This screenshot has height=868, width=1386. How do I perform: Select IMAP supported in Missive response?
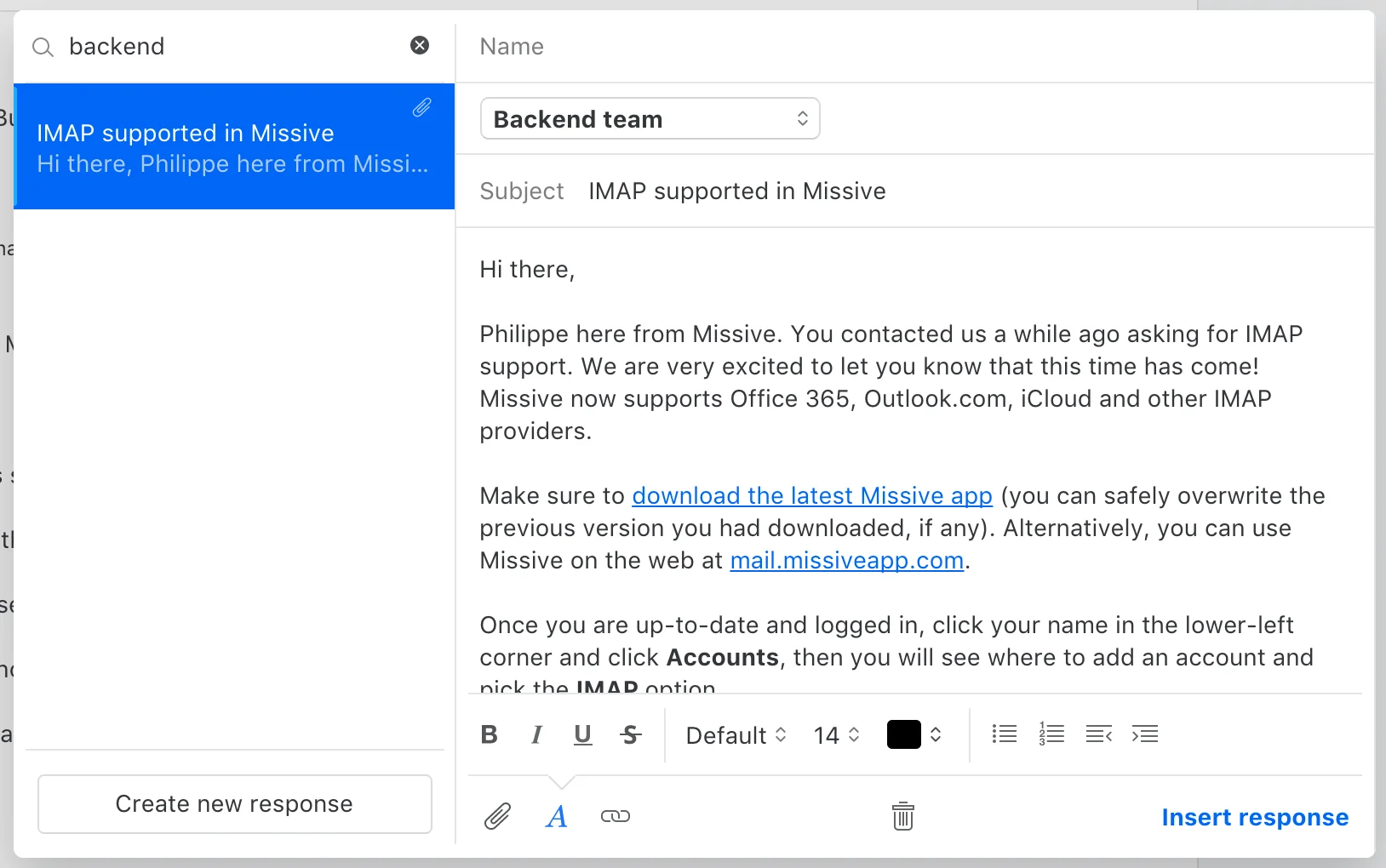tap(234, 146)
